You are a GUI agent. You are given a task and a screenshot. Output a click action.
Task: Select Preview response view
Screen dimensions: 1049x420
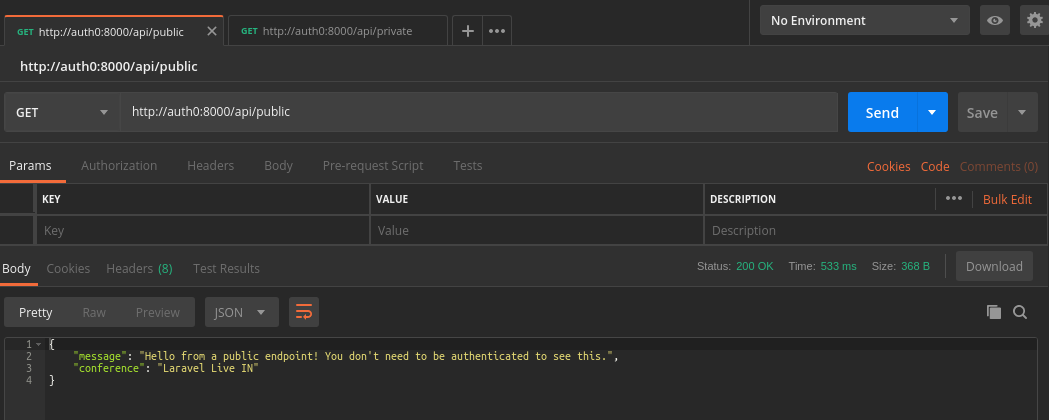tap(158, 312)
